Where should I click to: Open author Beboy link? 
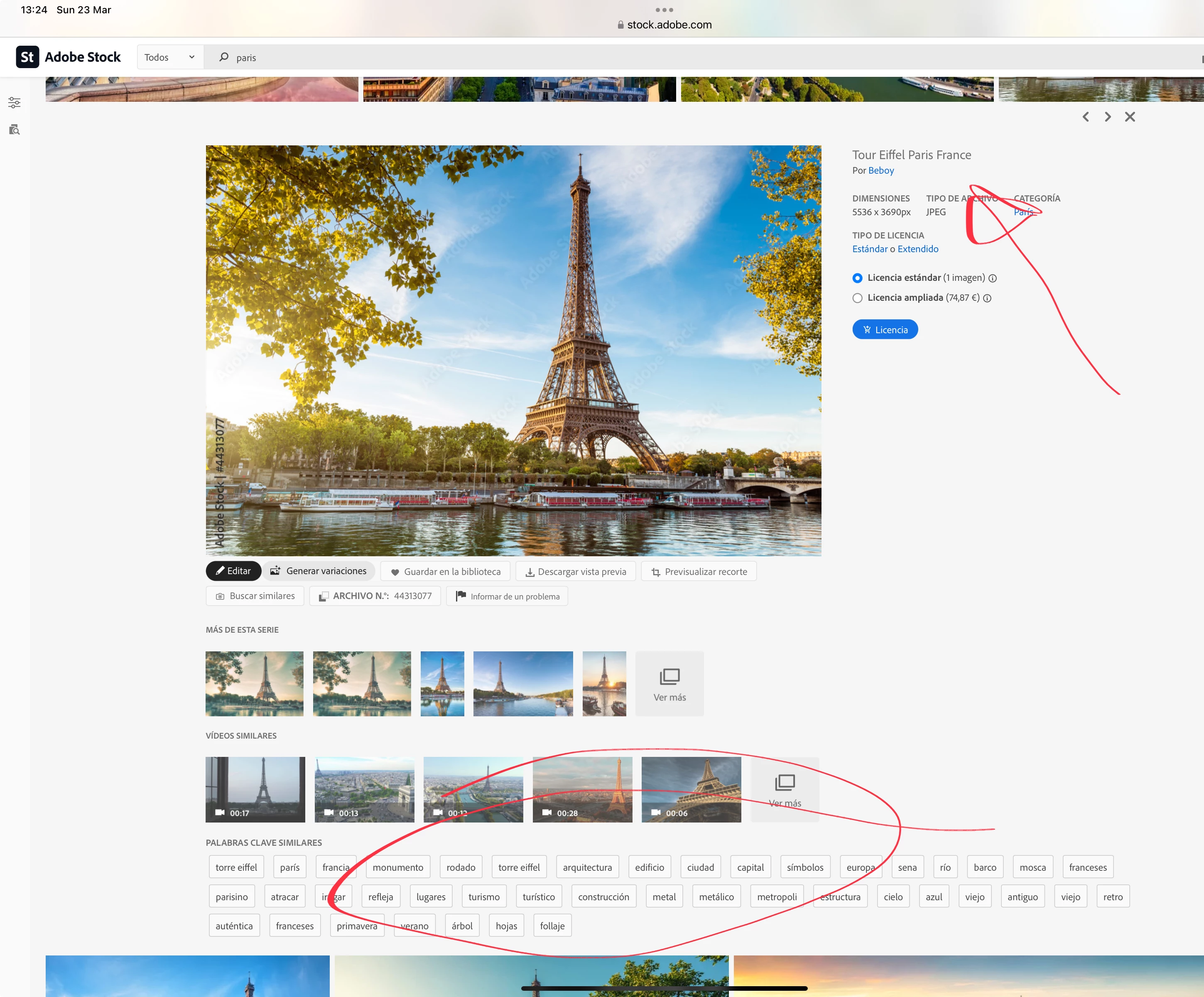pyautogui.click(x=880, y=170)
